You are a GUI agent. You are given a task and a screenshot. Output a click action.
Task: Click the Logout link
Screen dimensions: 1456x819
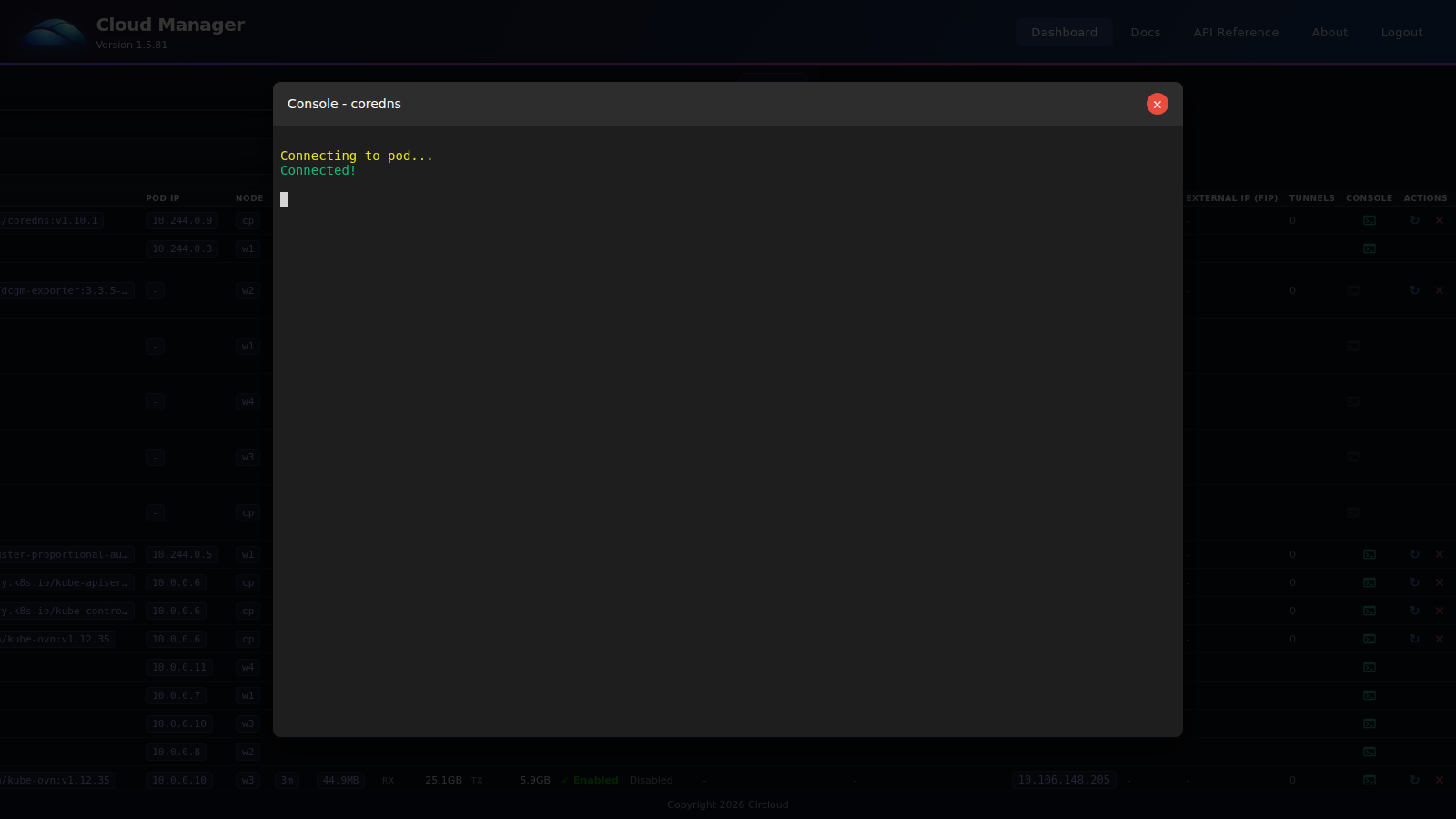(1400, 32)
